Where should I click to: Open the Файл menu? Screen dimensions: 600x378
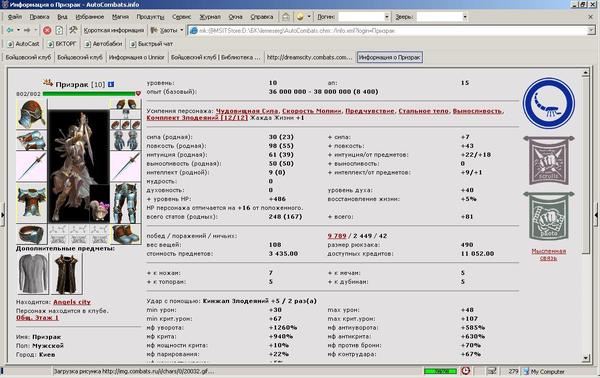pyautogui.click(x=15, y=17)
